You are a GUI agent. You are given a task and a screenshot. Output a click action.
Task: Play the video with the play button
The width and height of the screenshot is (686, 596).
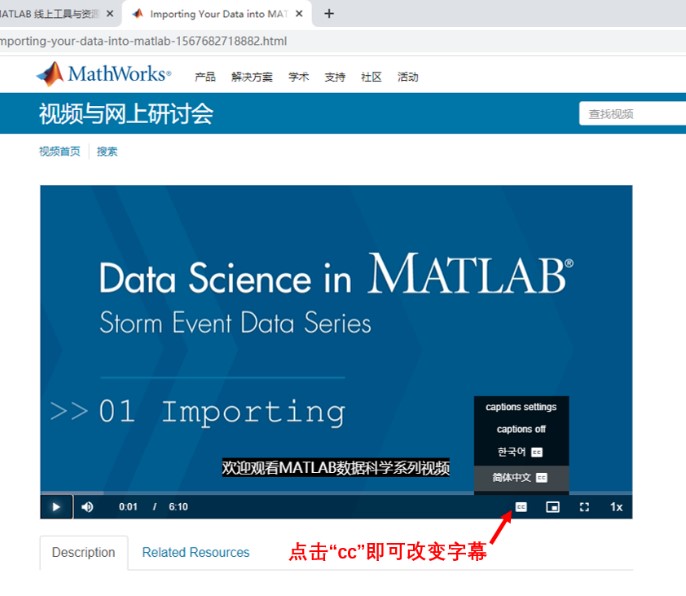click(56, 507)
